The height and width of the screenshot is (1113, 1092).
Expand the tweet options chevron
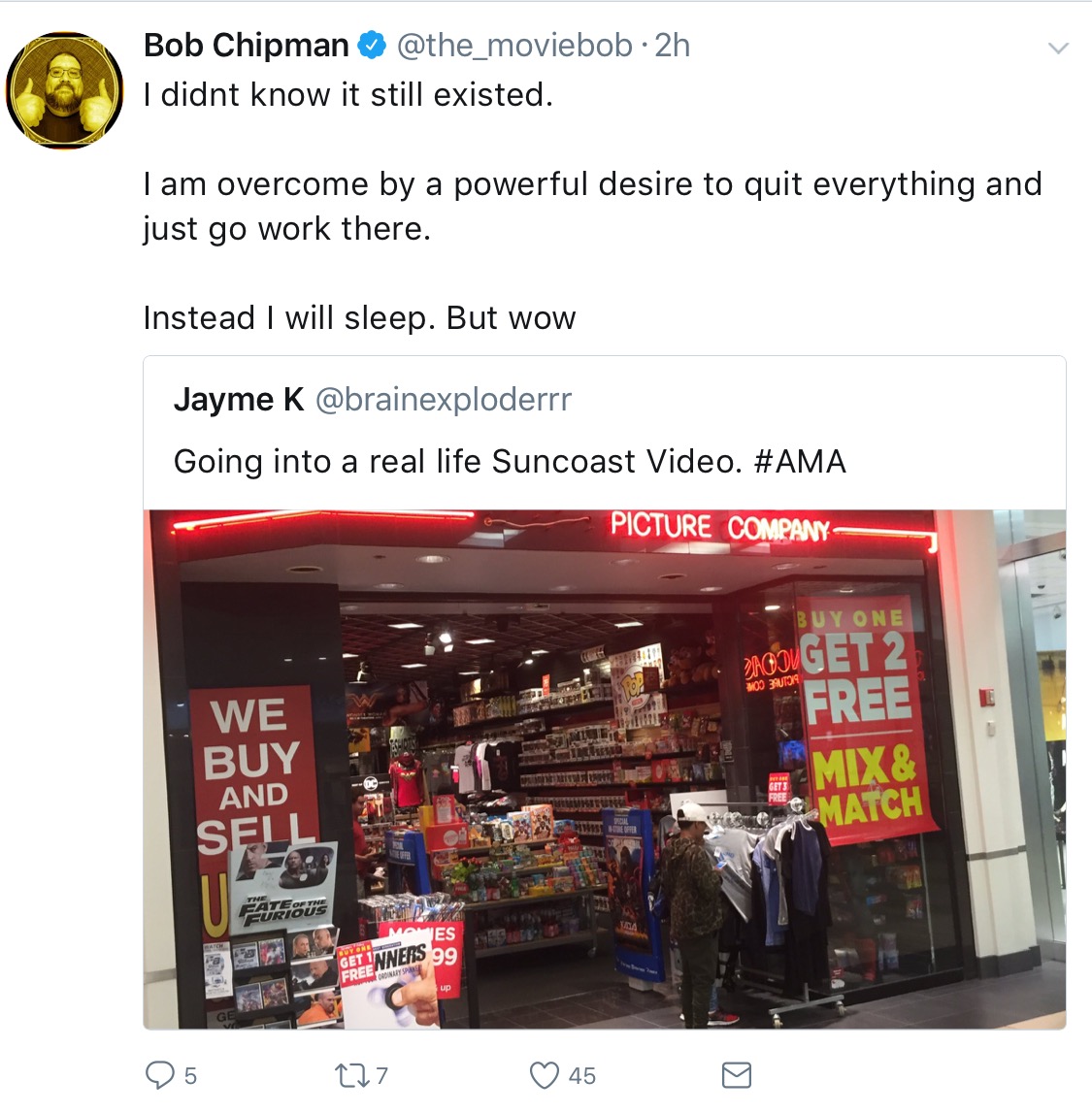click(x=1058, y=49)
